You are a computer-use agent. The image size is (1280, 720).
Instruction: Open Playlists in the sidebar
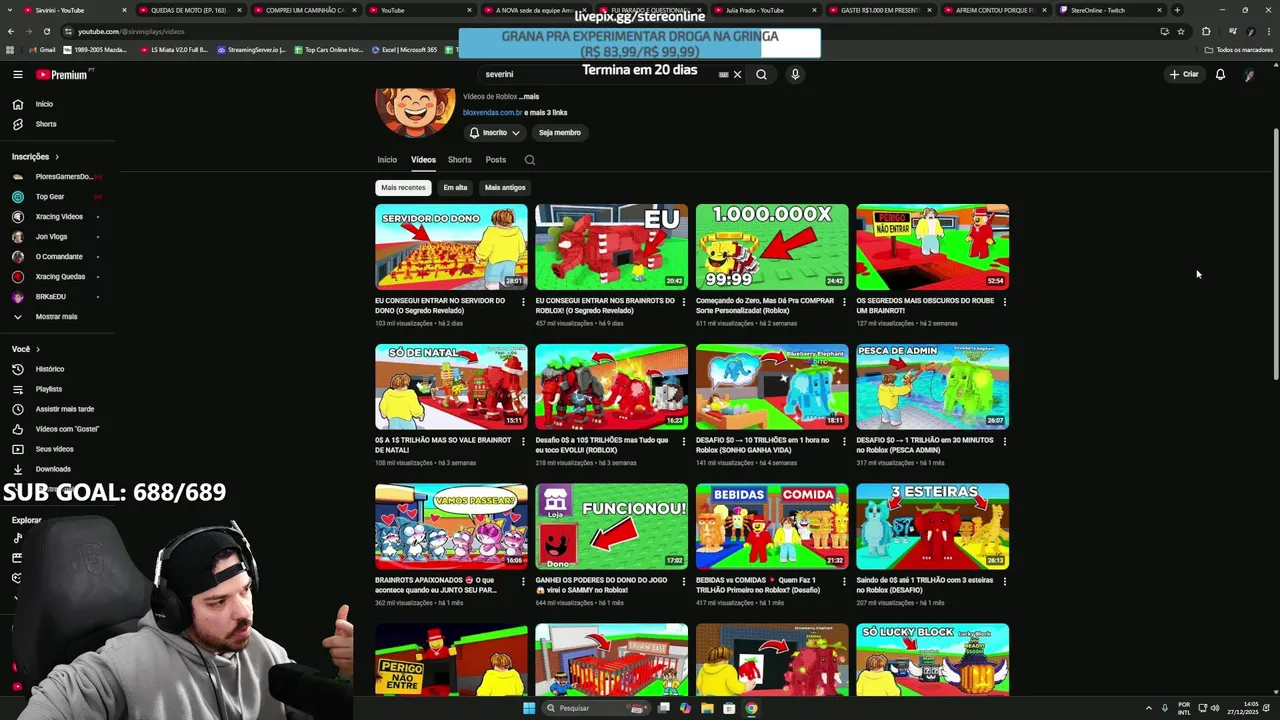pos(48,389)
